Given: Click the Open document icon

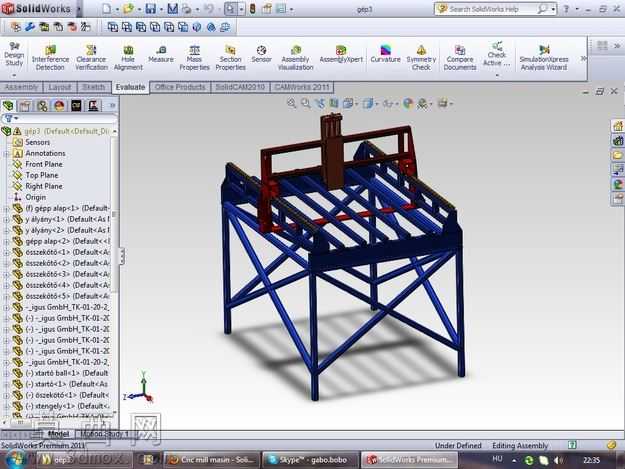Looking at the screenshot, I should click(128, 8).
